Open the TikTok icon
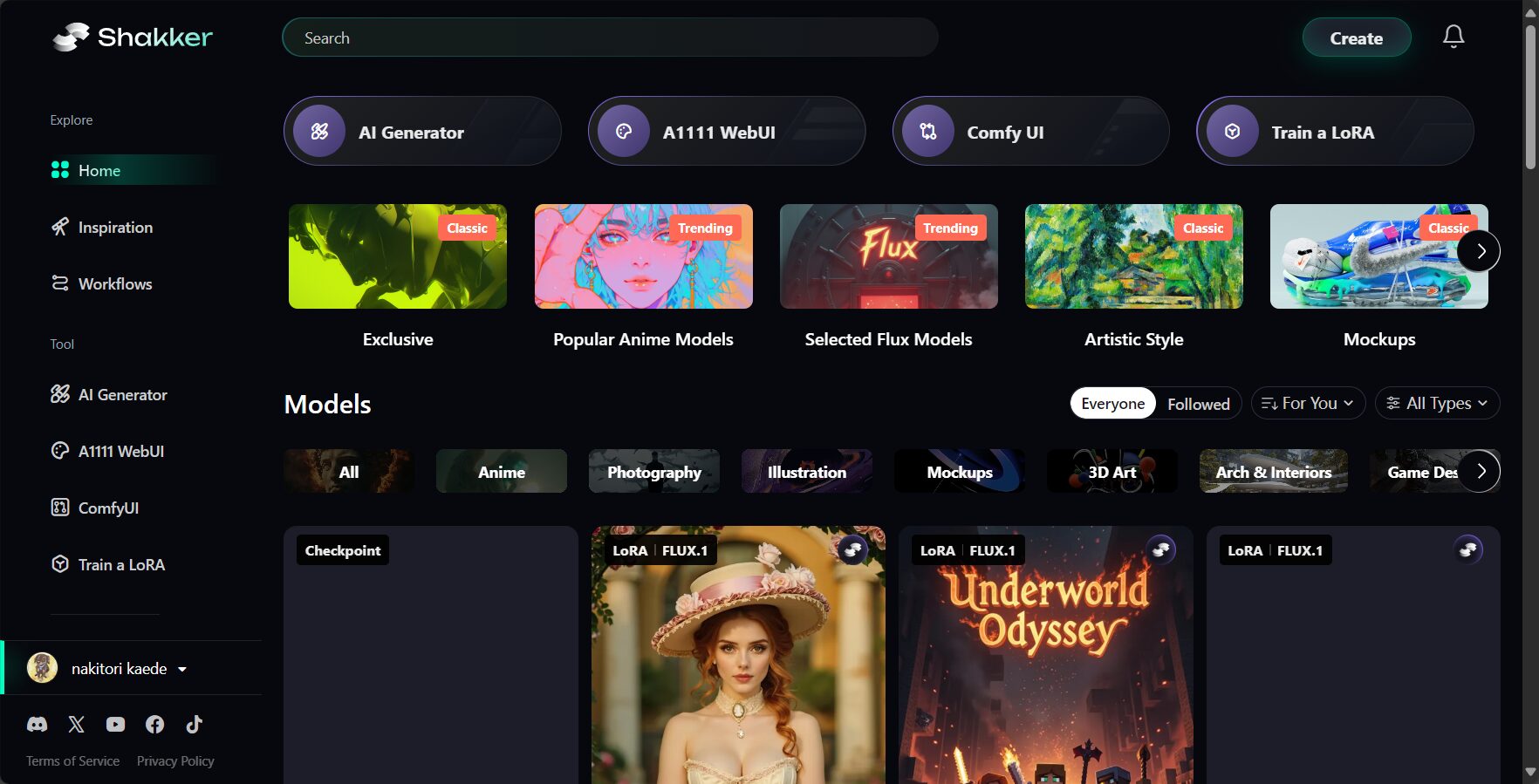This screenshot has height=784, width=1539. tap(194, 724)
